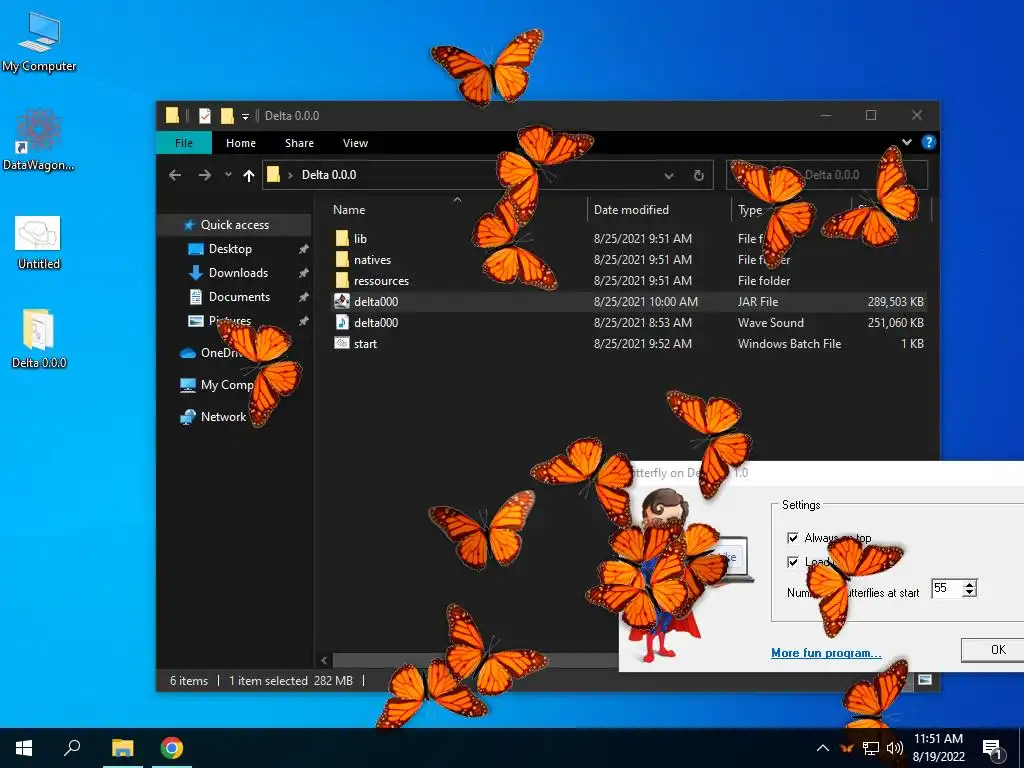1024x768 pixels.
Task: Open Documents in navigation pane
Action: [239, 296]
